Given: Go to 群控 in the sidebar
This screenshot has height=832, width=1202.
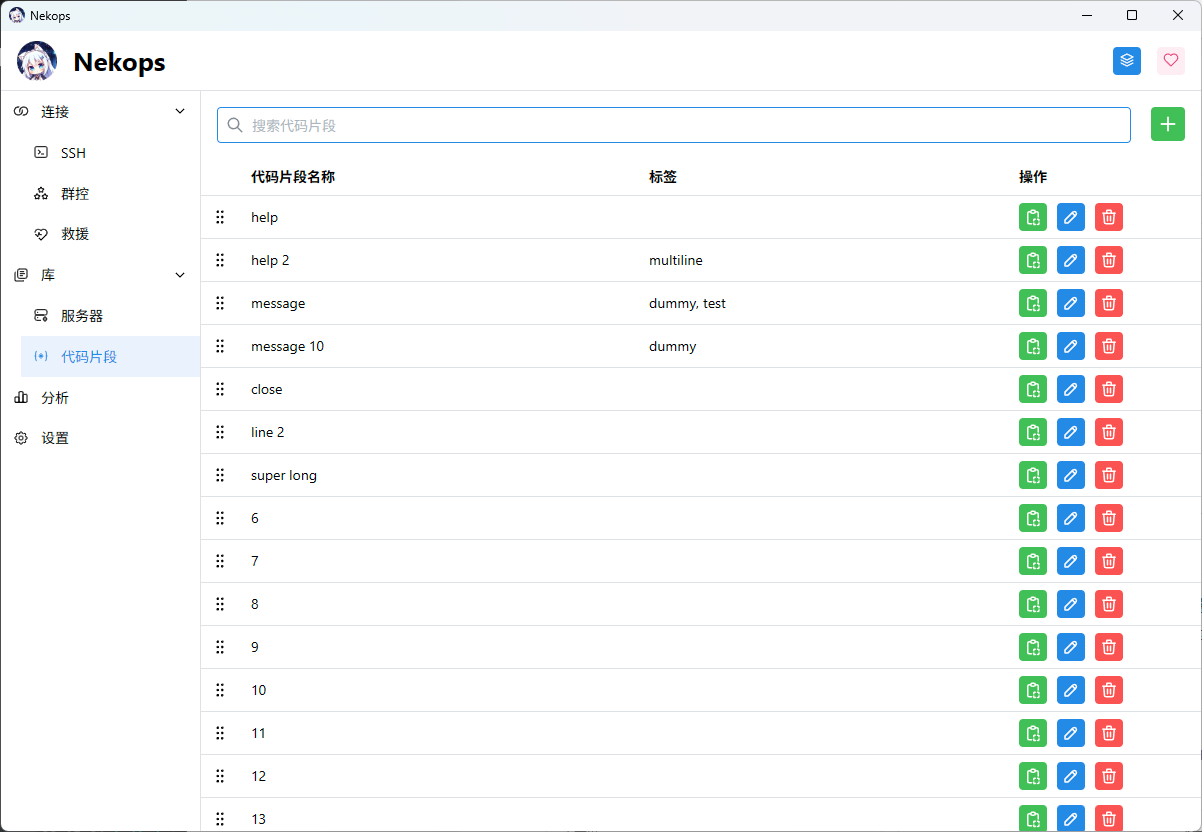Looking at the screenshot, I should [x=75, y=194].
